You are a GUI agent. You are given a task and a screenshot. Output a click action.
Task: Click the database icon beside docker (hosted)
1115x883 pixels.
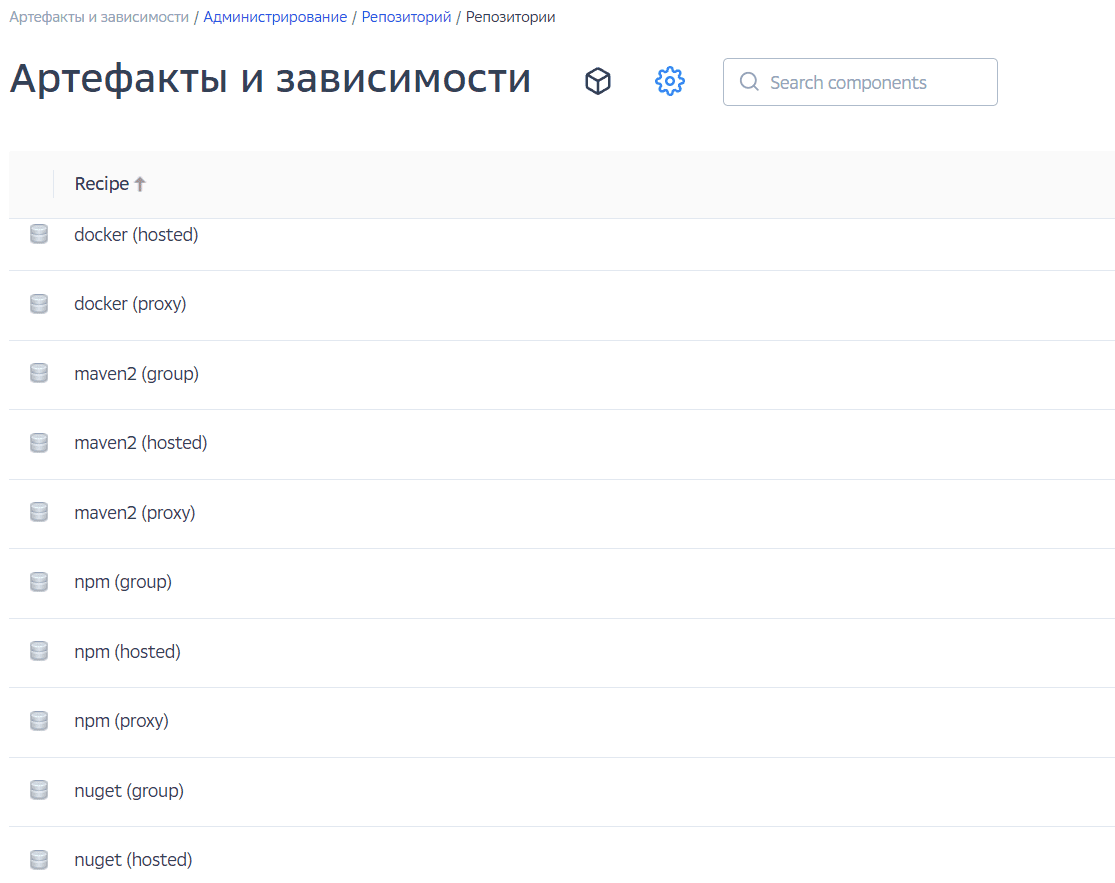38,234
